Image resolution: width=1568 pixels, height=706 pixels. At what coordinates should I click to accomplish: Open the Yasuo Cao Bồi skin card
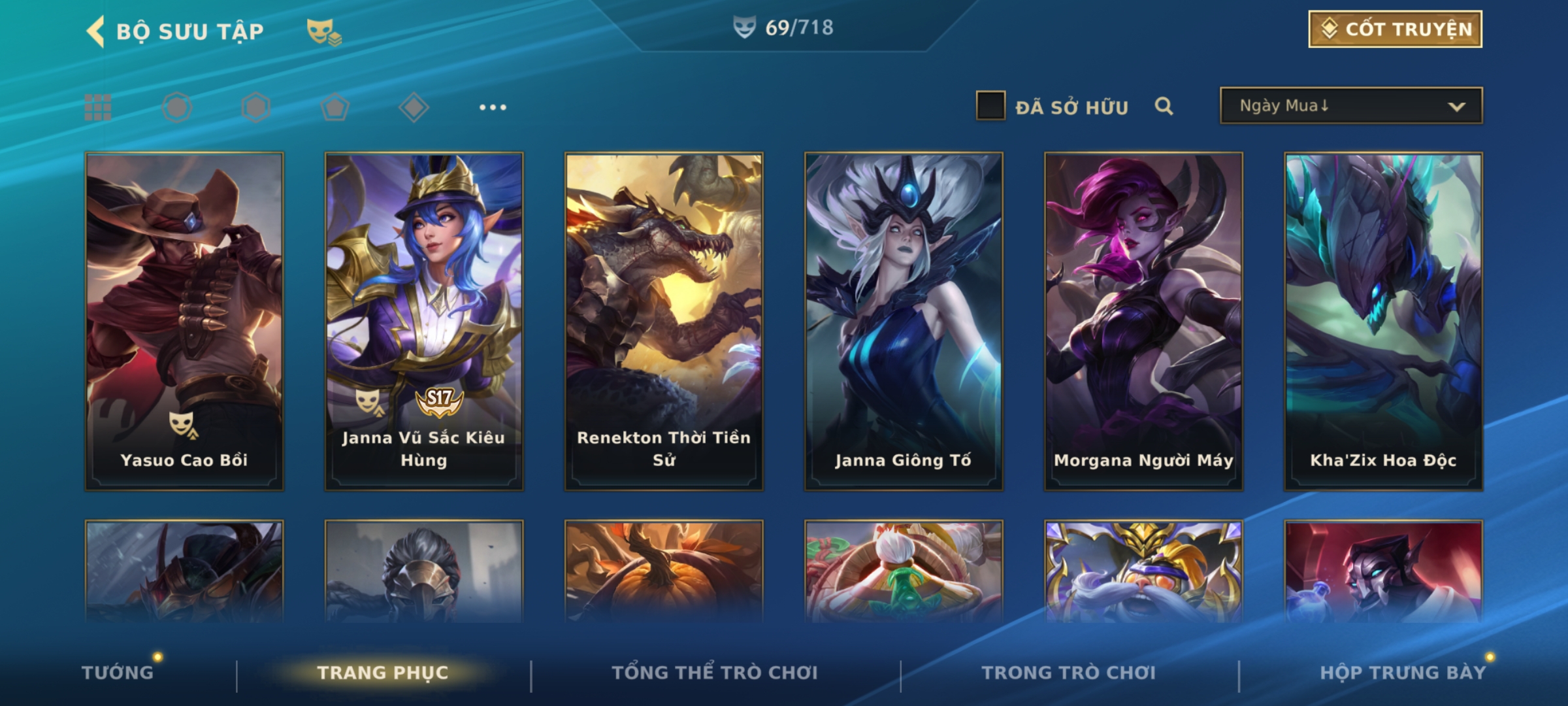click(x=184, y=322)
